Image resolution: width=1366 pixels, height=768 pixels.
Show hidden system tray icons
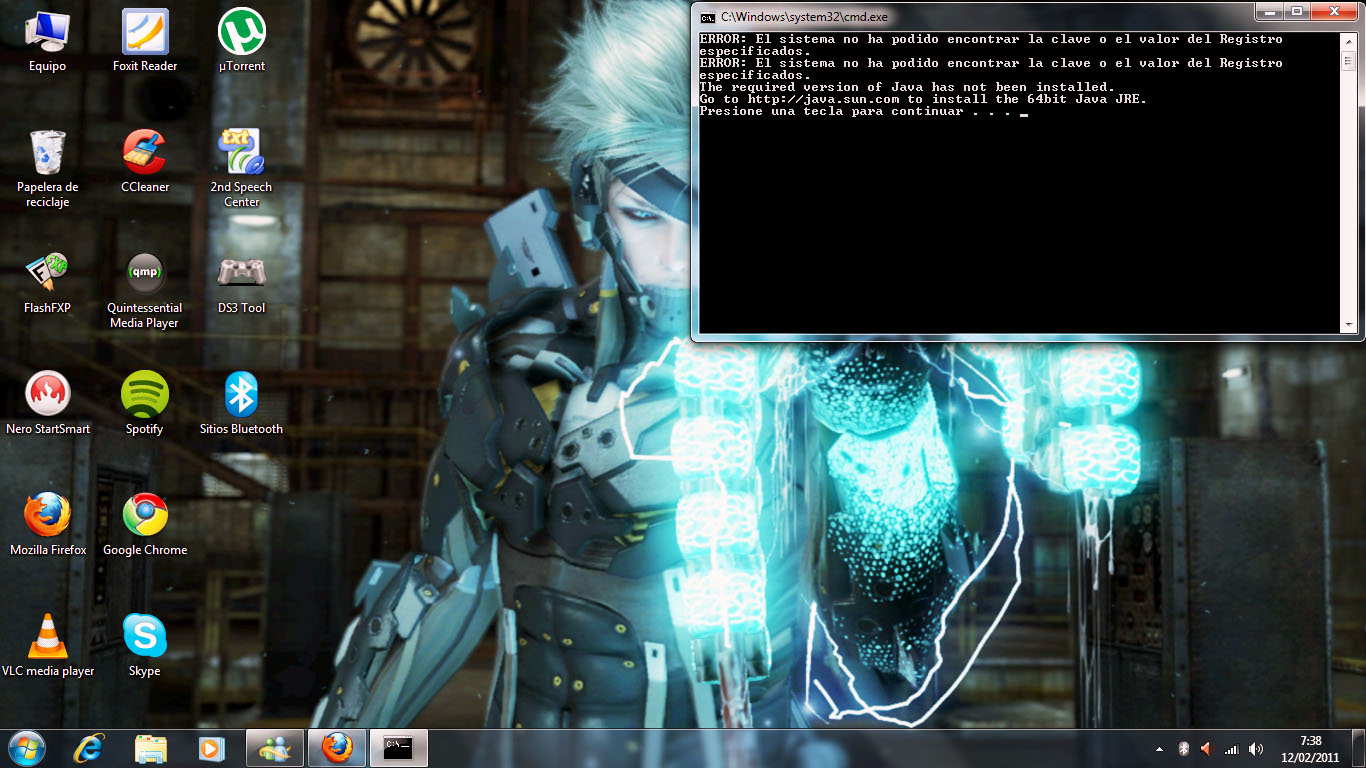pos(1160,749)
